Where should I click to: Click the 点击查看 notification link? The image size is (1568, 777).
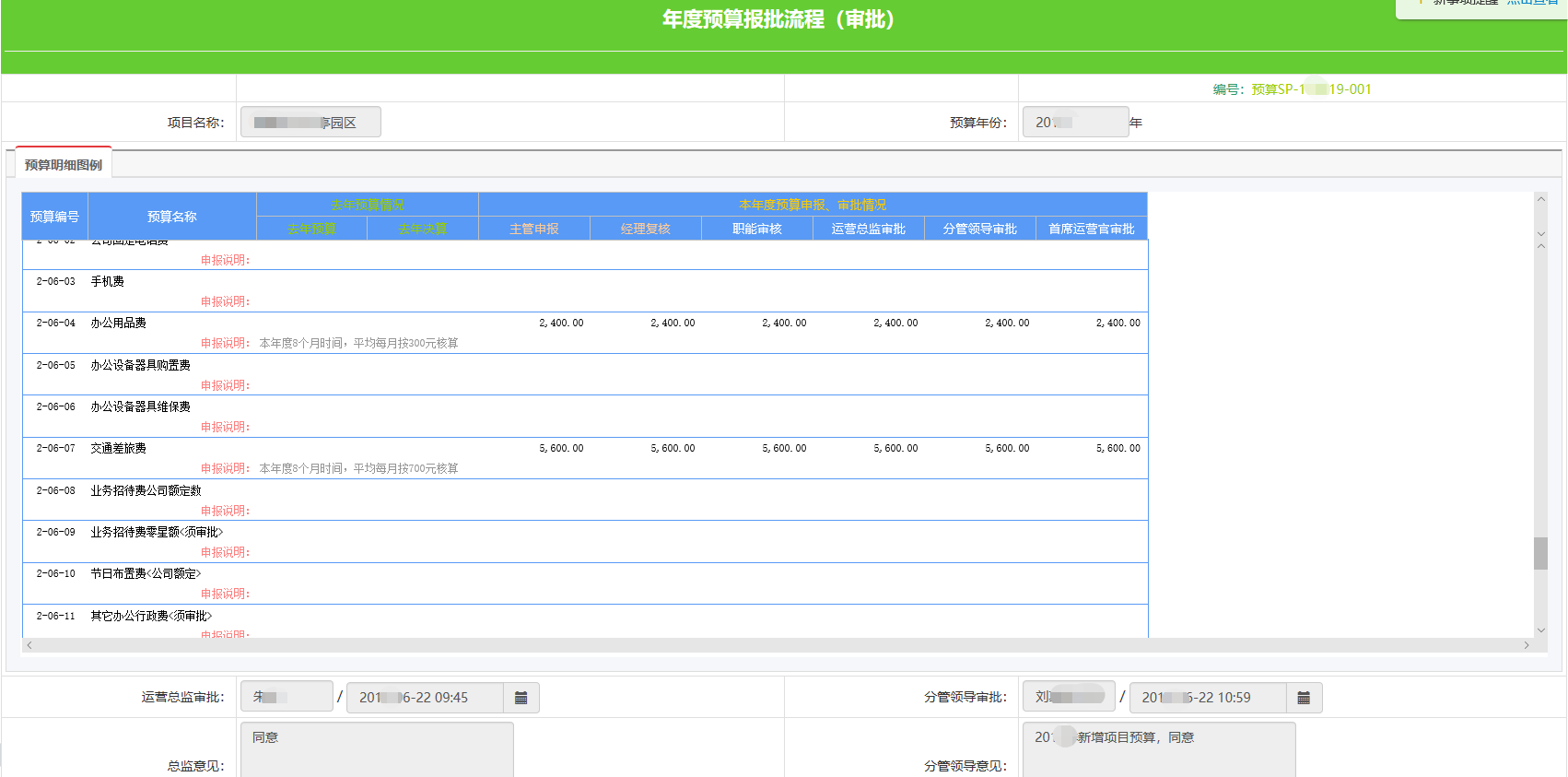[1534, 3]
